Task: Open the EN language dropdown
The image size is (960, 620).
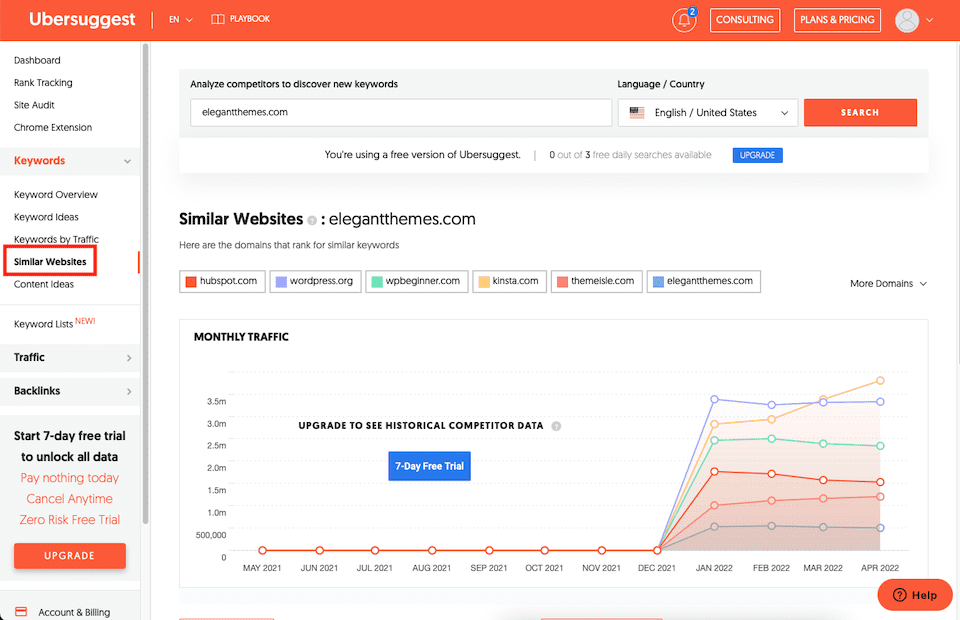Action: 181,19
